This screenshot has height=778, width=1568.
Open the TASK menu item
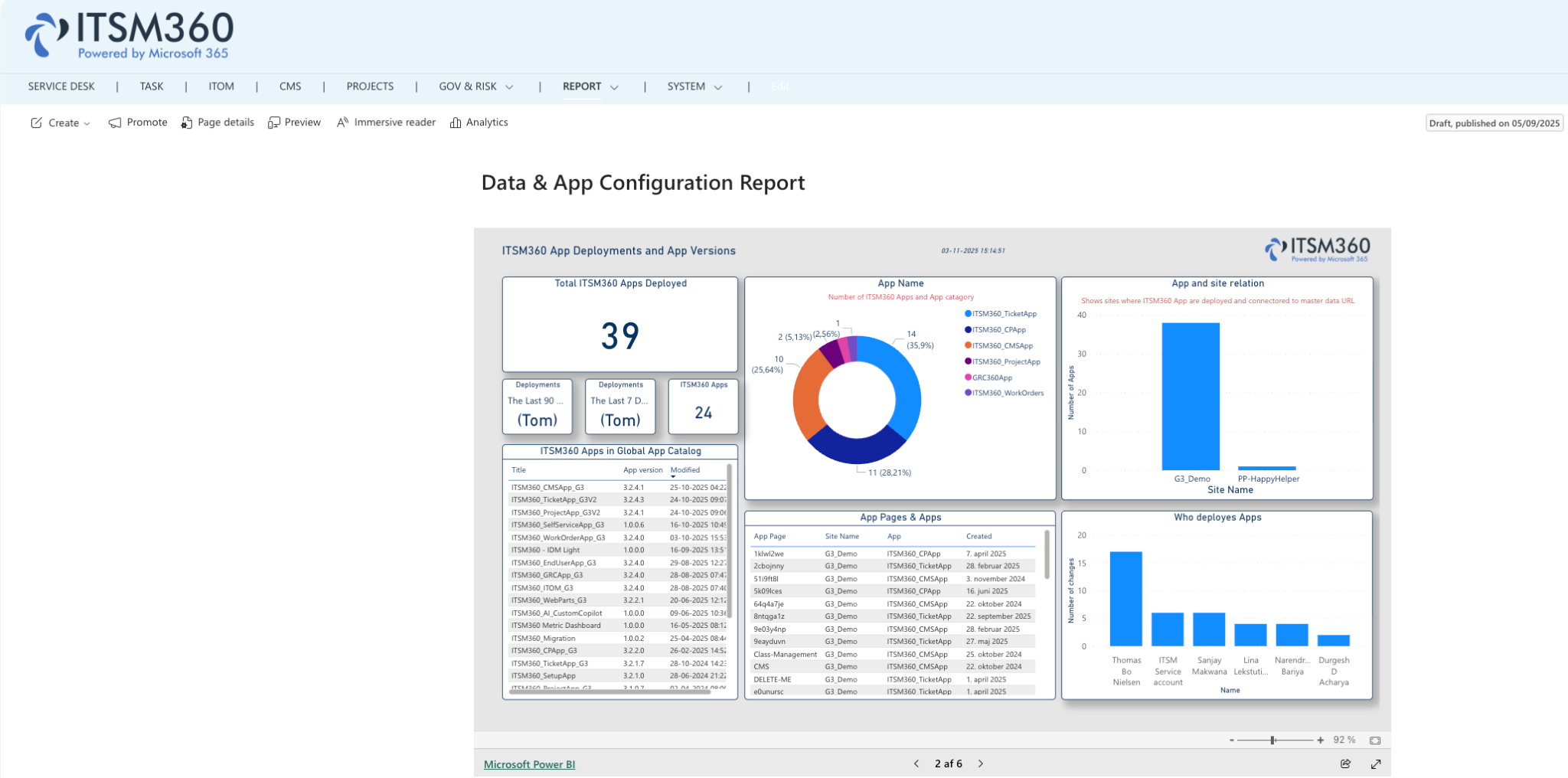tap(152, 87)
